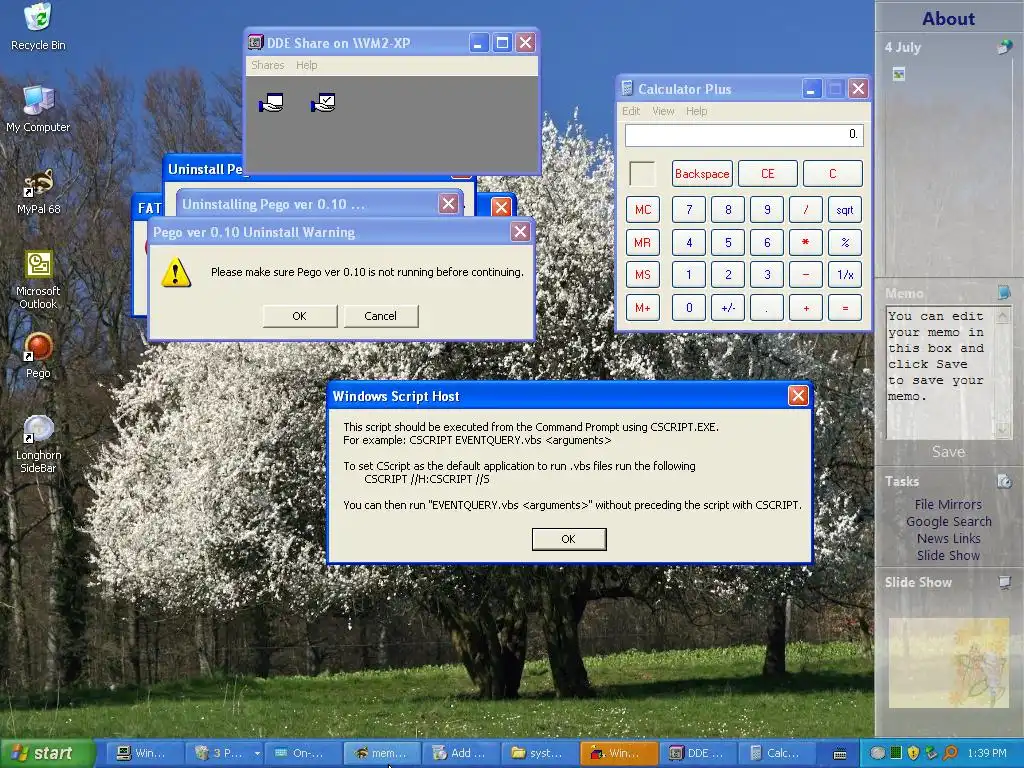Click inside the Memo text box
This screenshot has width=1024, height=768.
point(940,372)
